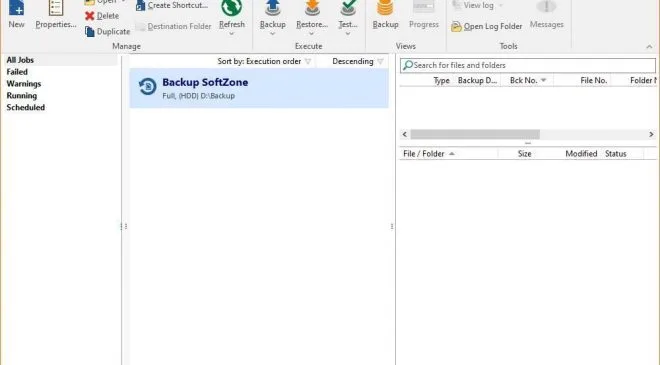Click the Backup SoftZone job icon
Image resolution: width=660 pixels, height=365 pixels.
pyautogui.click(x=147, y=86)
